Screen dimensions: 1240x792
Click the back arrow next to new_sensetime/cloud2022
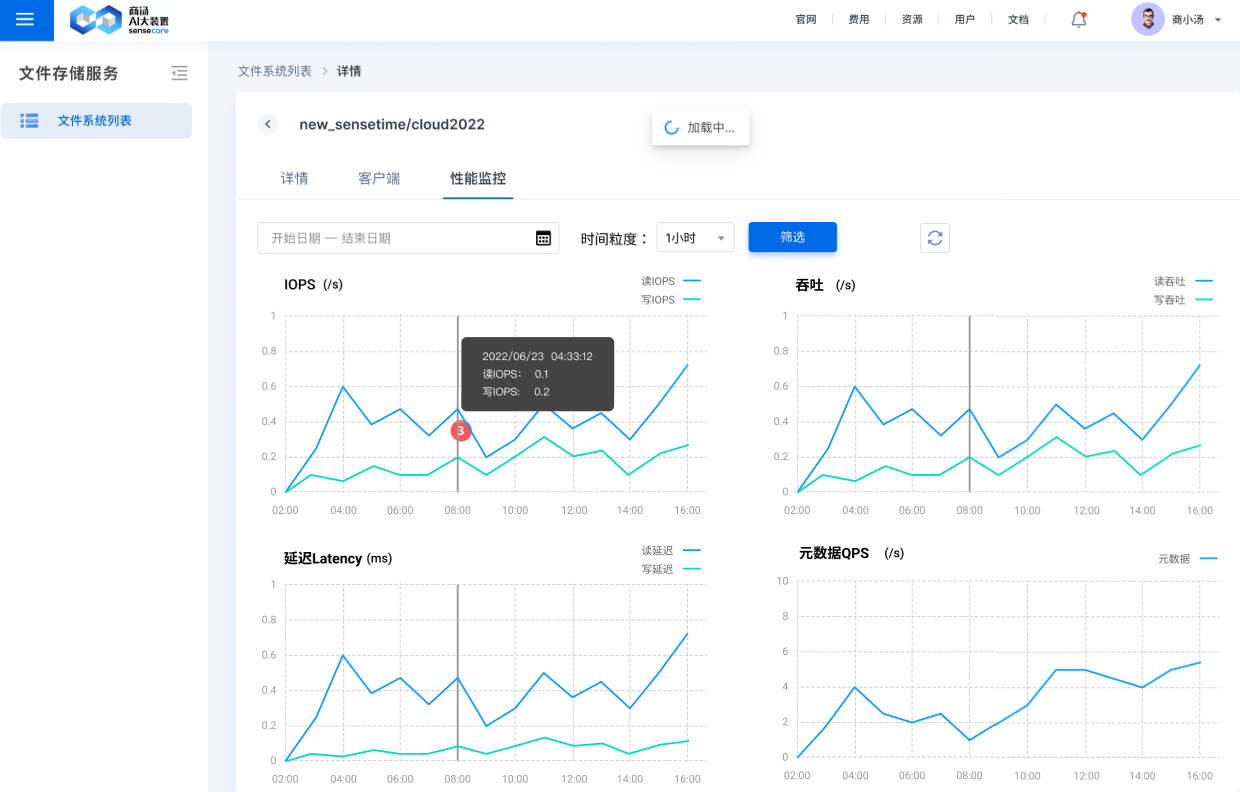tap(267, 124)
